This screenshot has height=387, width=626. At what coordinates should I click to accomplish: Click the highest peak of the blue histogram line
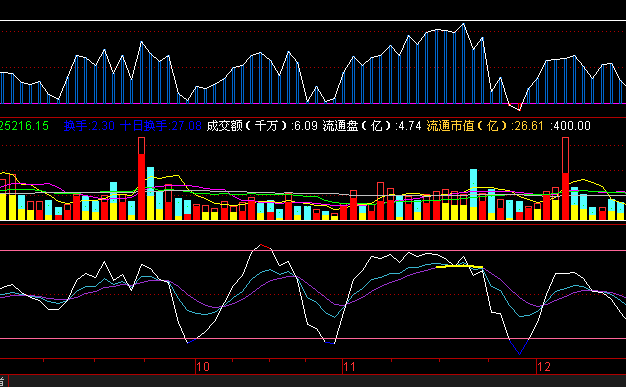point(464,25)
